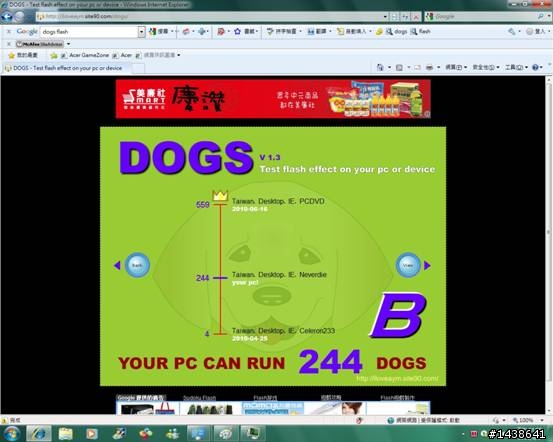
Task: Click the round blue View button in DOGS
Action: pyautogui.click(x=408, y=265)
